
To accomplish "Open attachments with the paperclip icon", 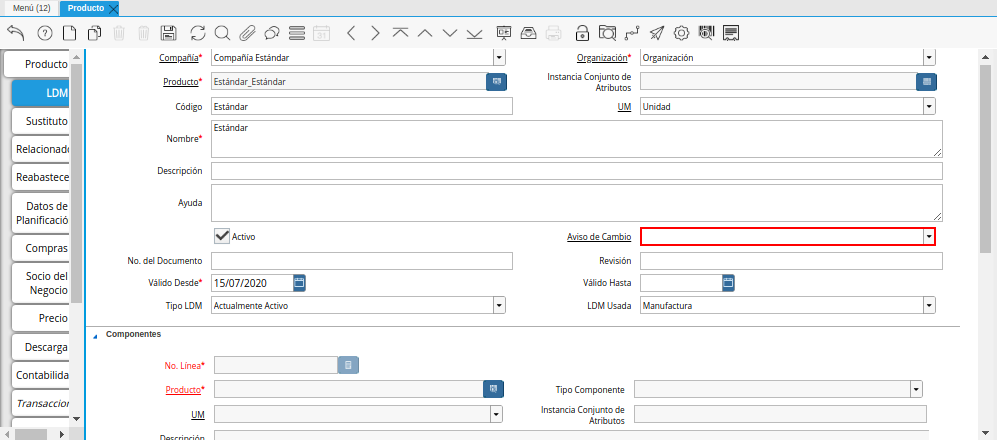I will click(x=247, y=33).
